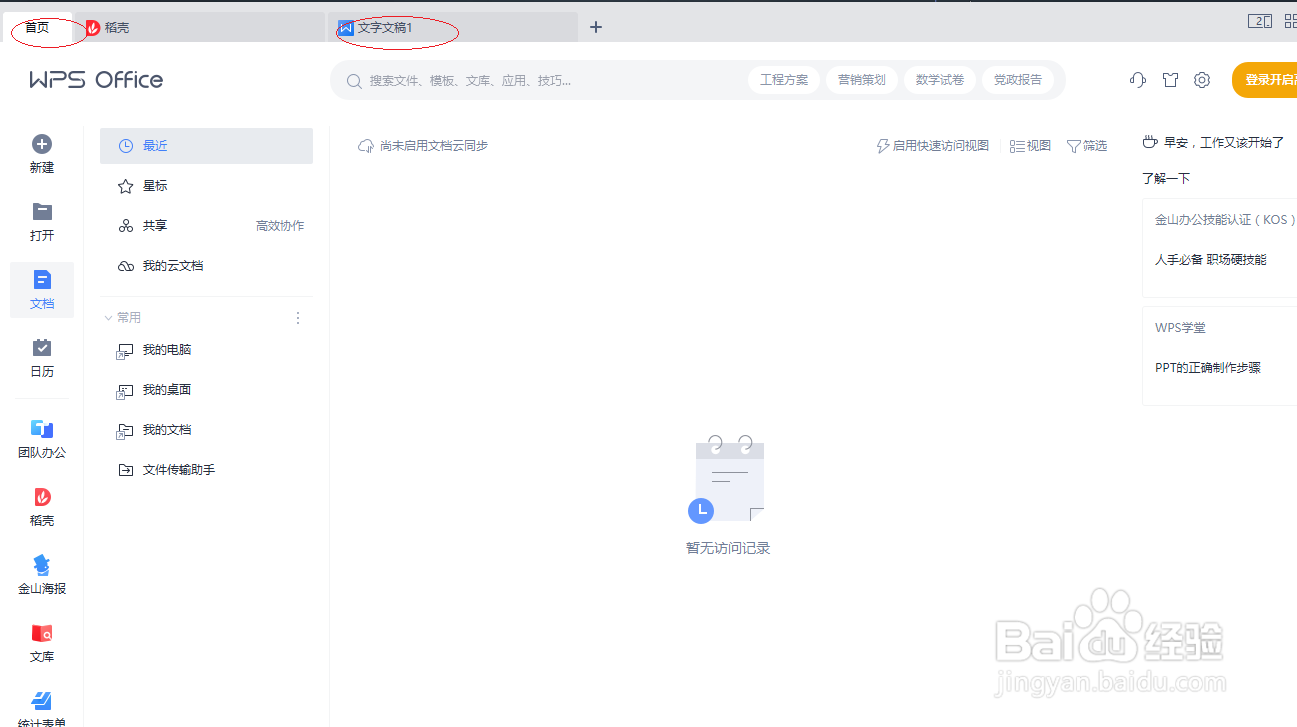Screen dimensions: 1297x727
Task: Click the 新建 plus icon in sidebar
Action: click(42, 144)
